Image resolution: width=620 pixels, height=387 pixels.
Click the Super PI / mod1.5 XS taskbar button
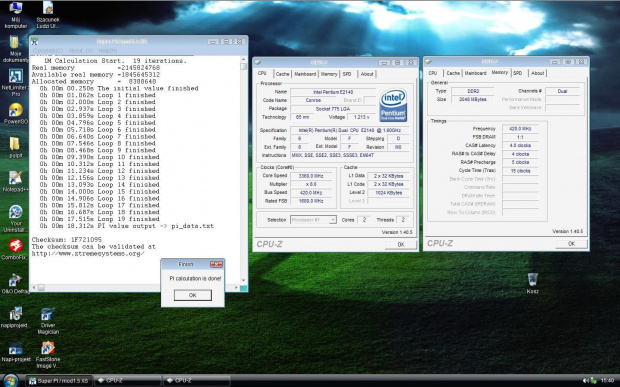[59, 381]
